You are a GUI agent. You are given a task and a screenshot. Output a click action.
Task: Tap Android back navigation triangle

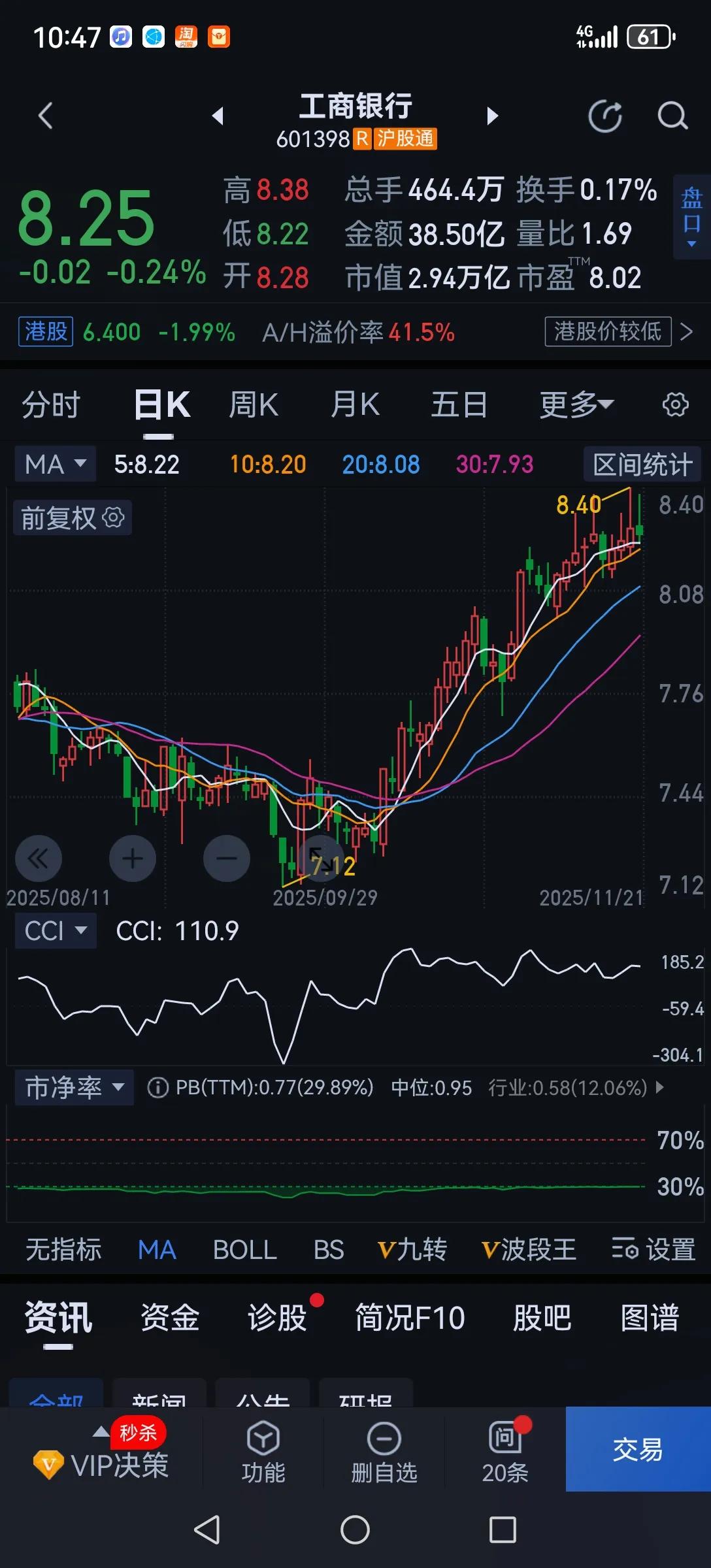[207, 1530]
